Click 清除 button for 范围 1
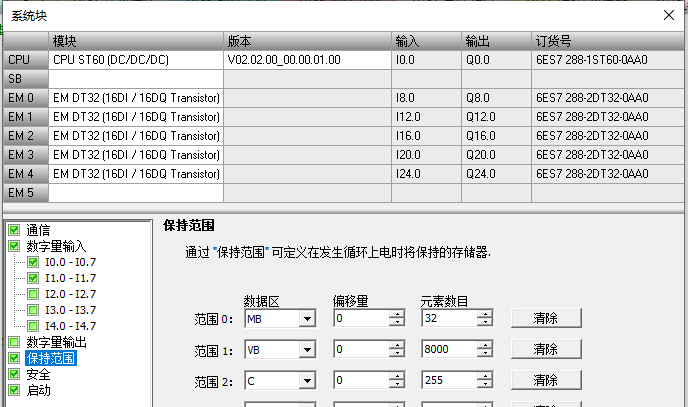The width and height of the screenshot is (688, 407). 545,350
